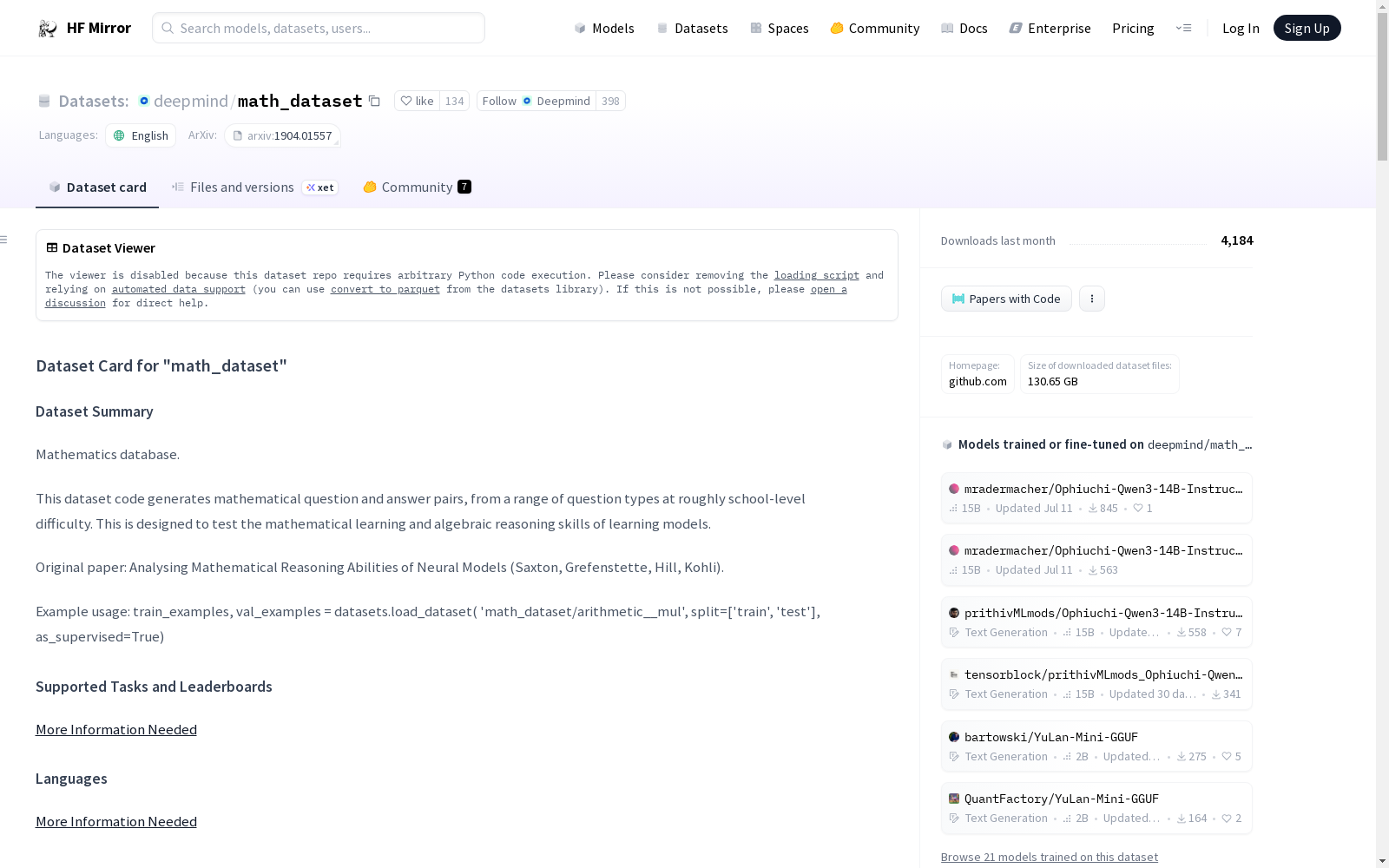
Task: Click the Papers with Code button
Action: coord(1006,299)
